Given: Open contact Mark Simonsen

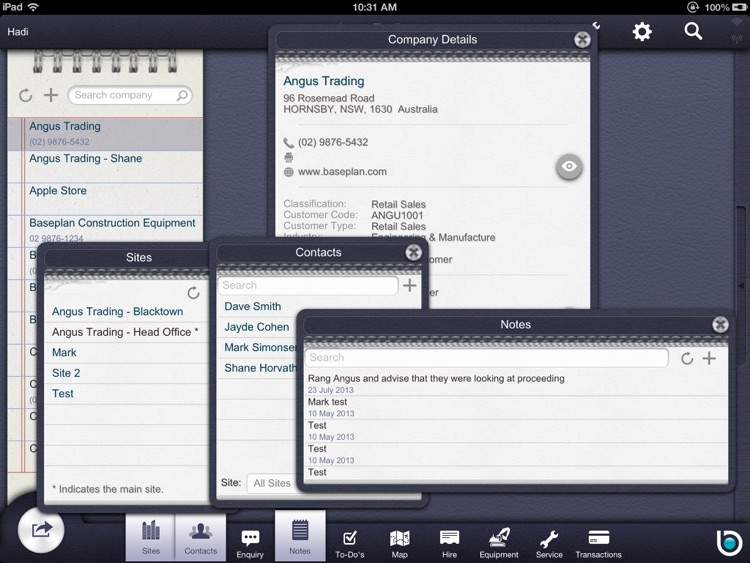Looking at the screenshot, I should point(260,348).
